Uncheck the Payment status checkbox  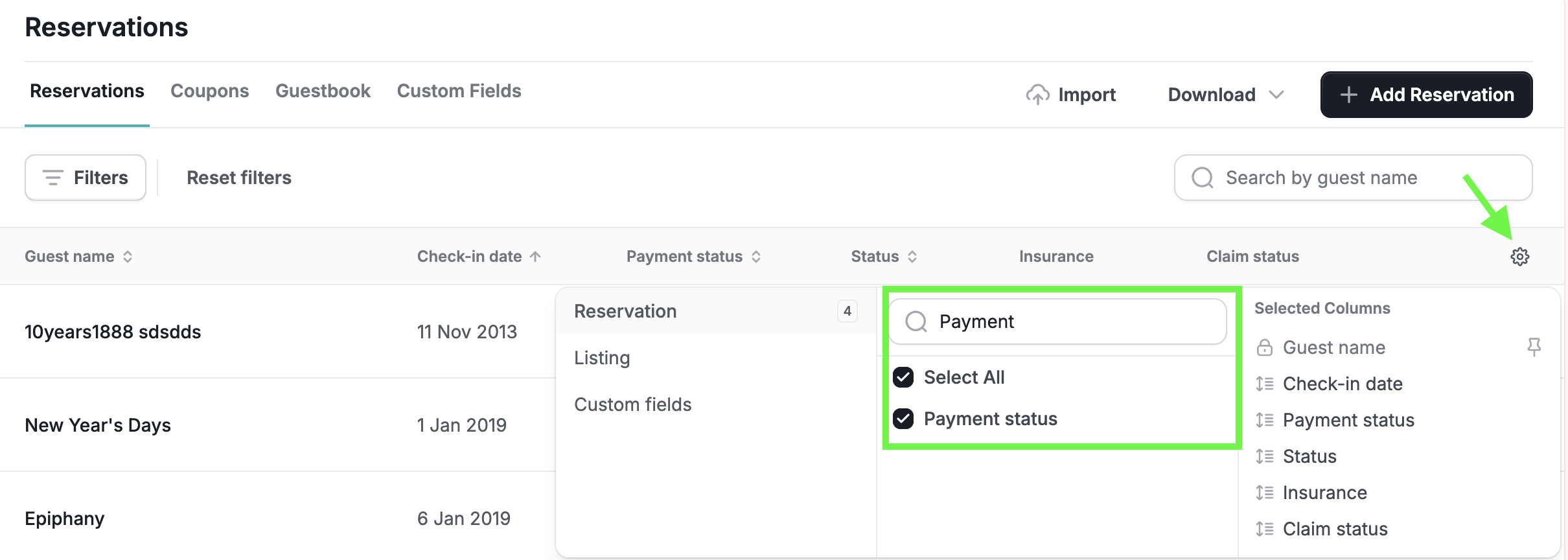[x=903, y=419]
